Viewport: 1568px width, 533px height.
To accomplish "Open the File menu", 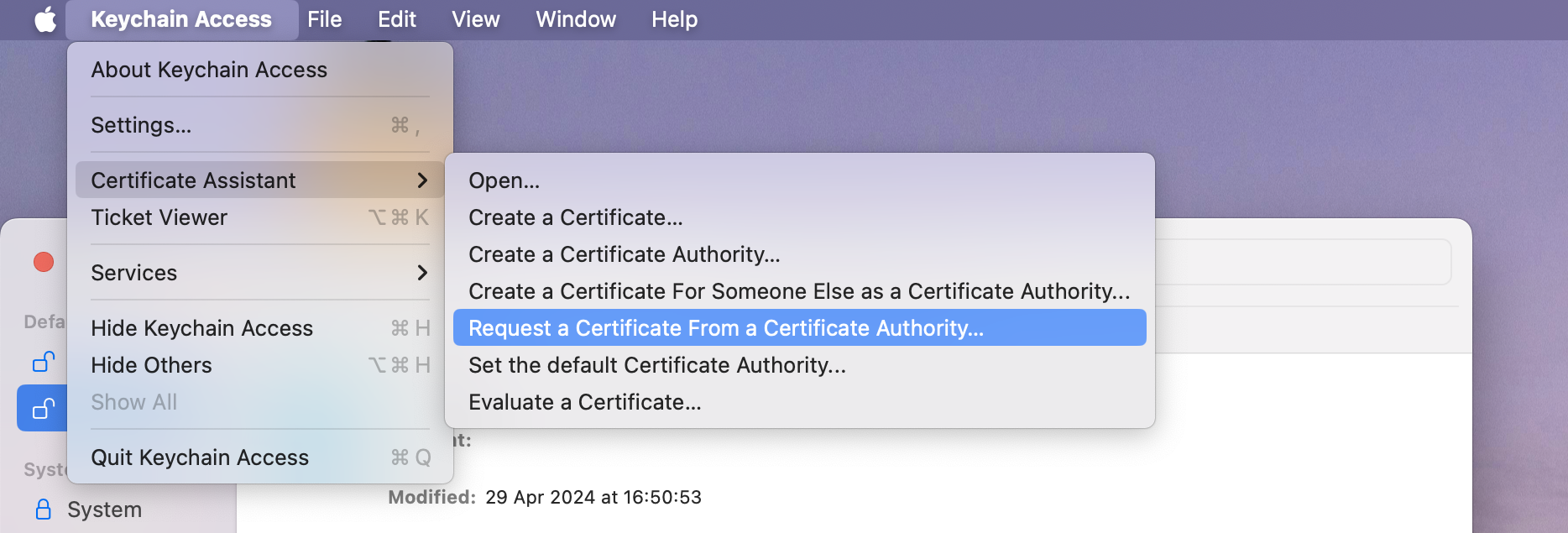I will [x=324, y=19].
